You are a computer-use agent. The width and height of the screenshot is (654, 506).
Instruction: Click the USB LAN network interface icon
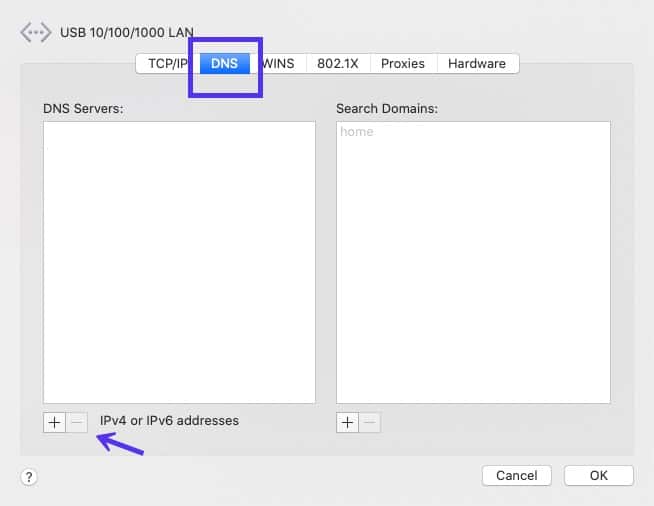click(33, 32)
